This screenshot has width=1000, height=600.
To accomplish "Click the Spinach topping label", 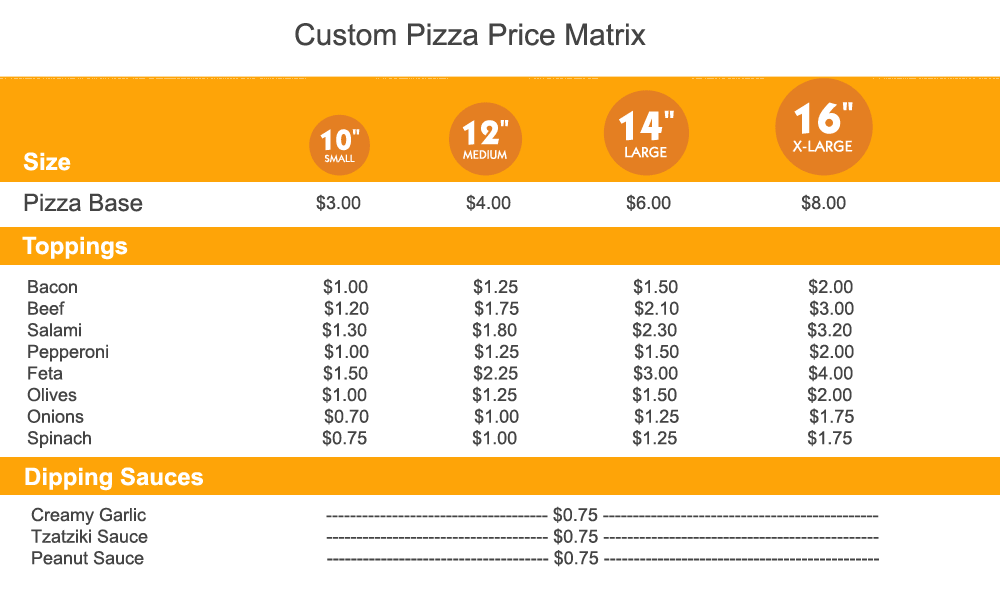I will tap(60, 439).
